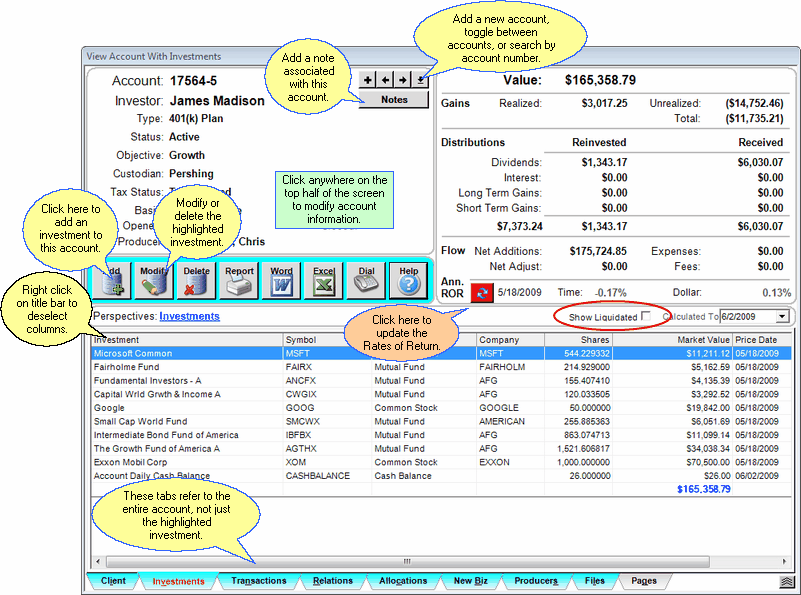Screen dimensions: 801x595
Task: Switch to the Transactions tab
Action: pos(258,581)
